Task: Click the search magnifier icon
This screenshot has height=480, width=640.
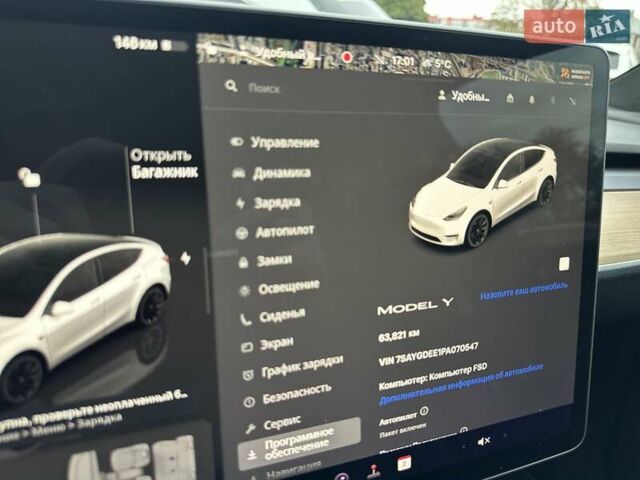Action: pos(231,87)
